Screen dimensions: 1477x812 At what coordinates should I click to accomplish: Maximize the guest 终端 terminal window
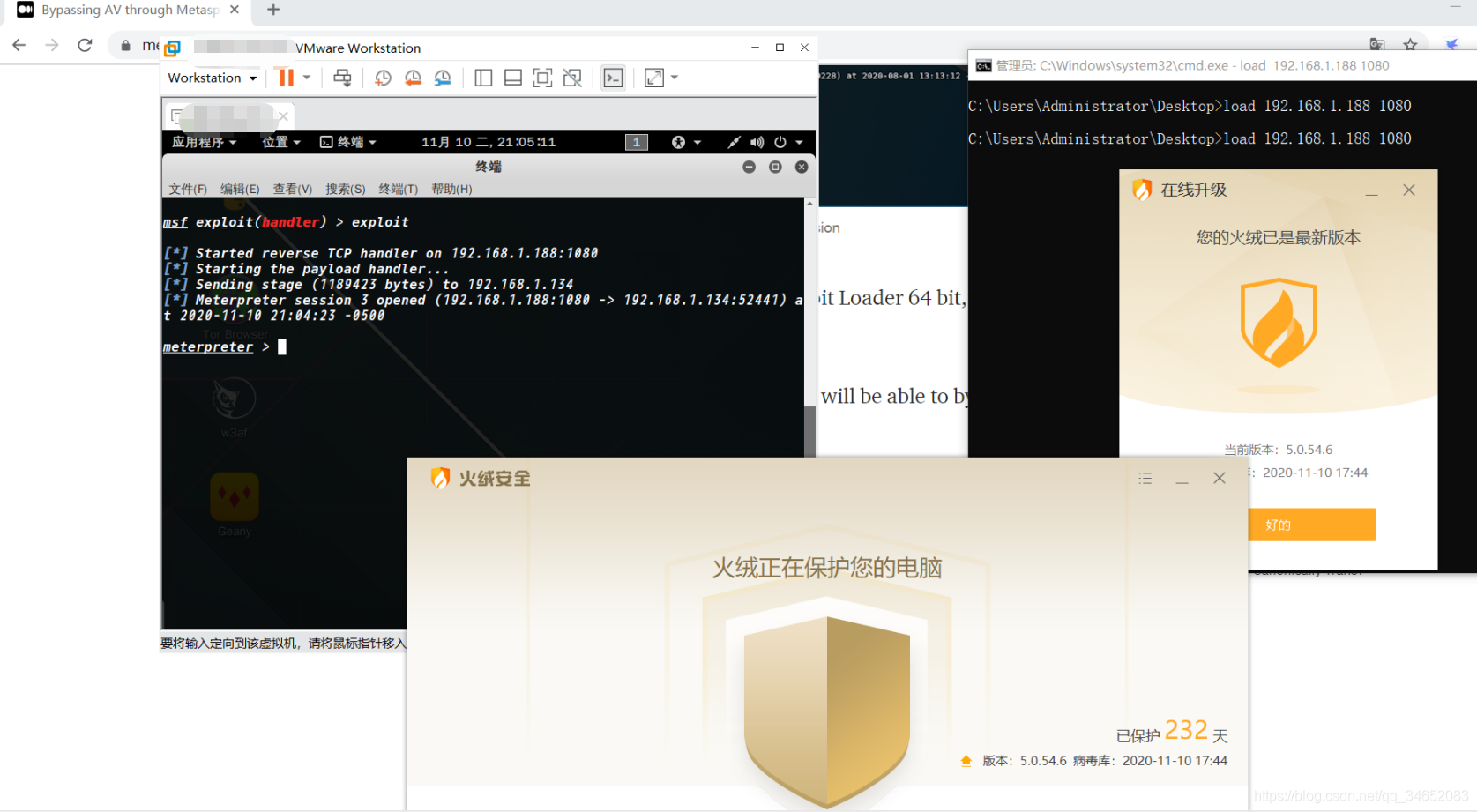pyautogui.click(x=775, y=167)
